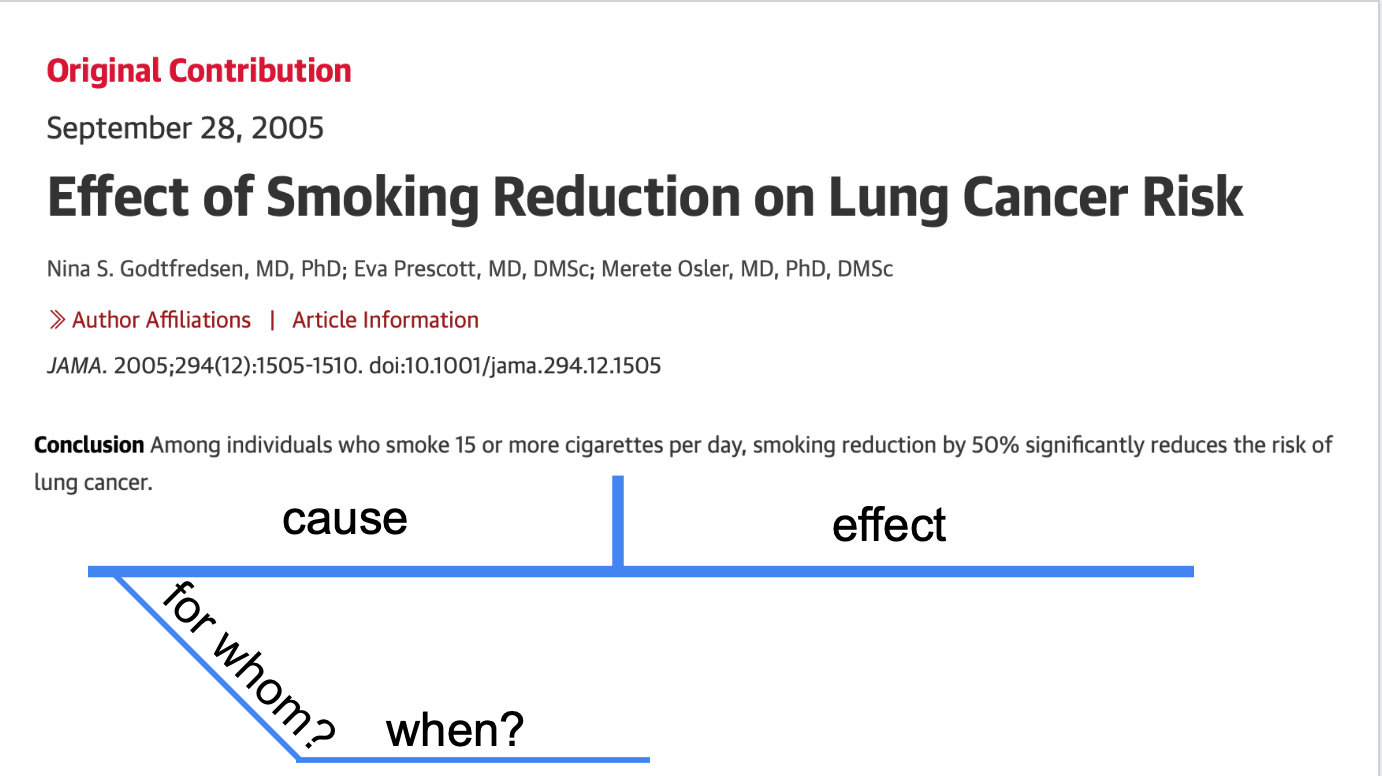The image size is (1382, 776).
Task: Click the September 28, 2005 date
Action: [185, 128]
